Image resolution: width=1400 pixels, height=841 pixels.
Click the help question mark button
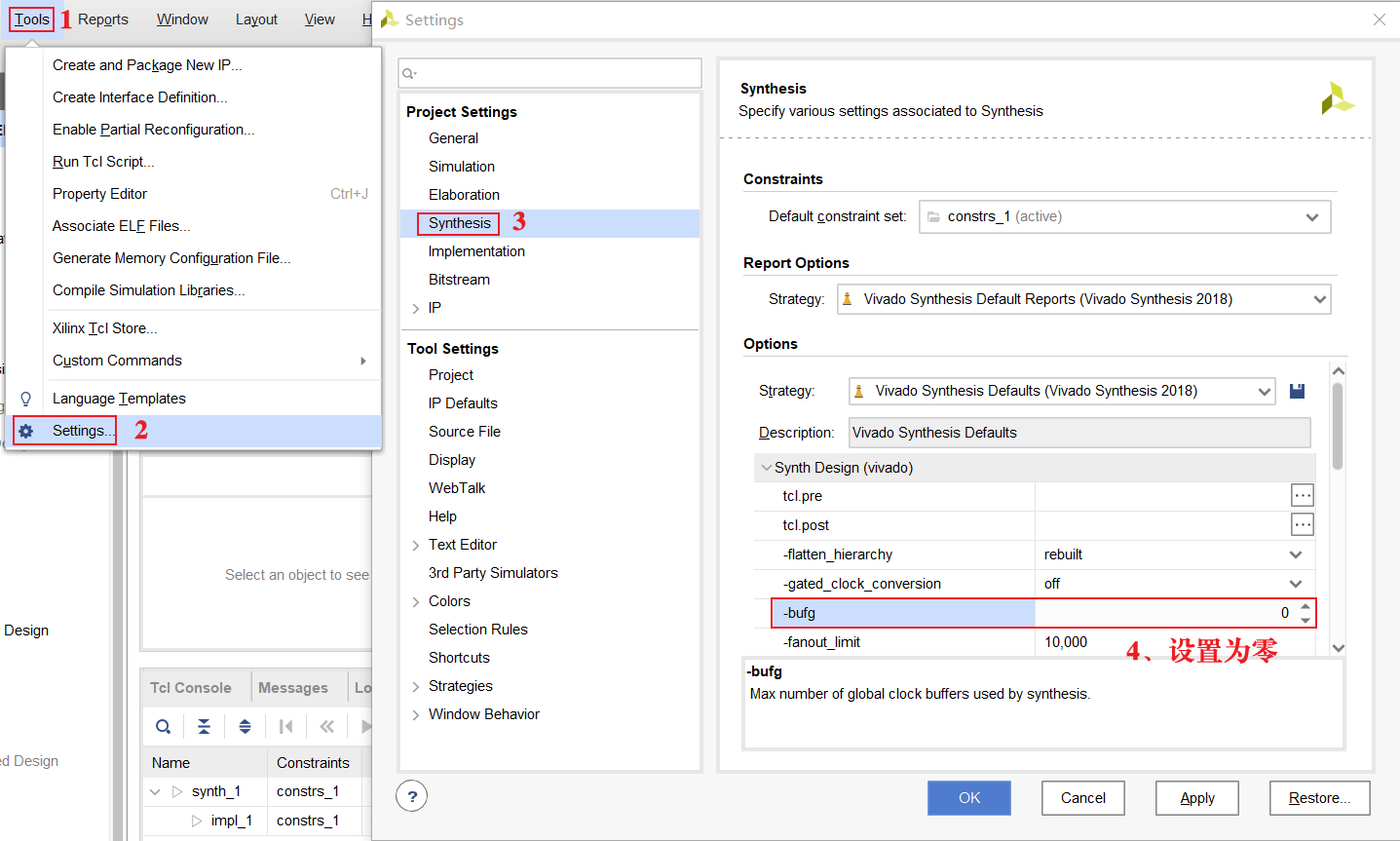[x=412, y=797]
